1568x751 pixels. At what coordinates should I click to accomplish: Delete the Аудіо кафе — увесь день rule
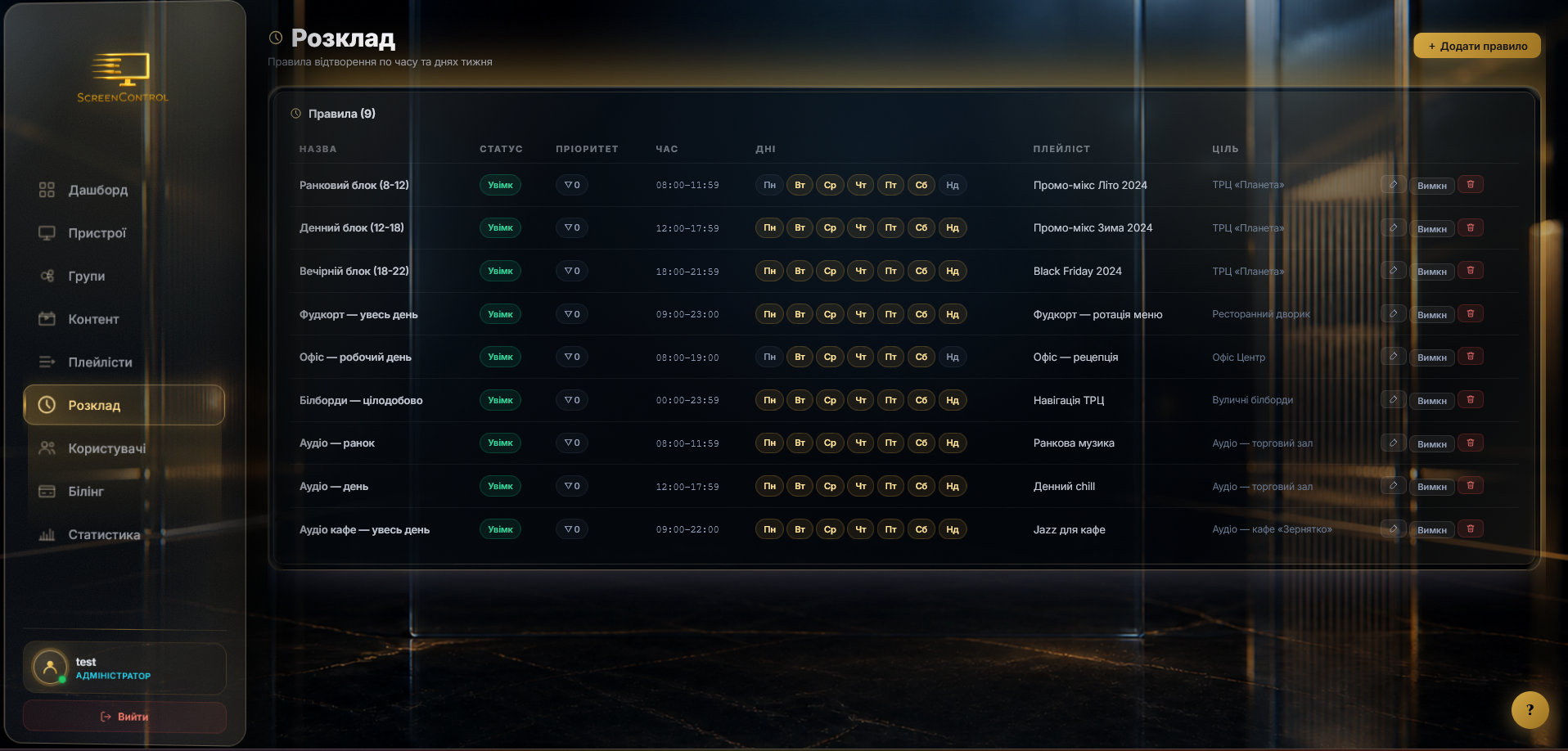tap(1471, 528)
